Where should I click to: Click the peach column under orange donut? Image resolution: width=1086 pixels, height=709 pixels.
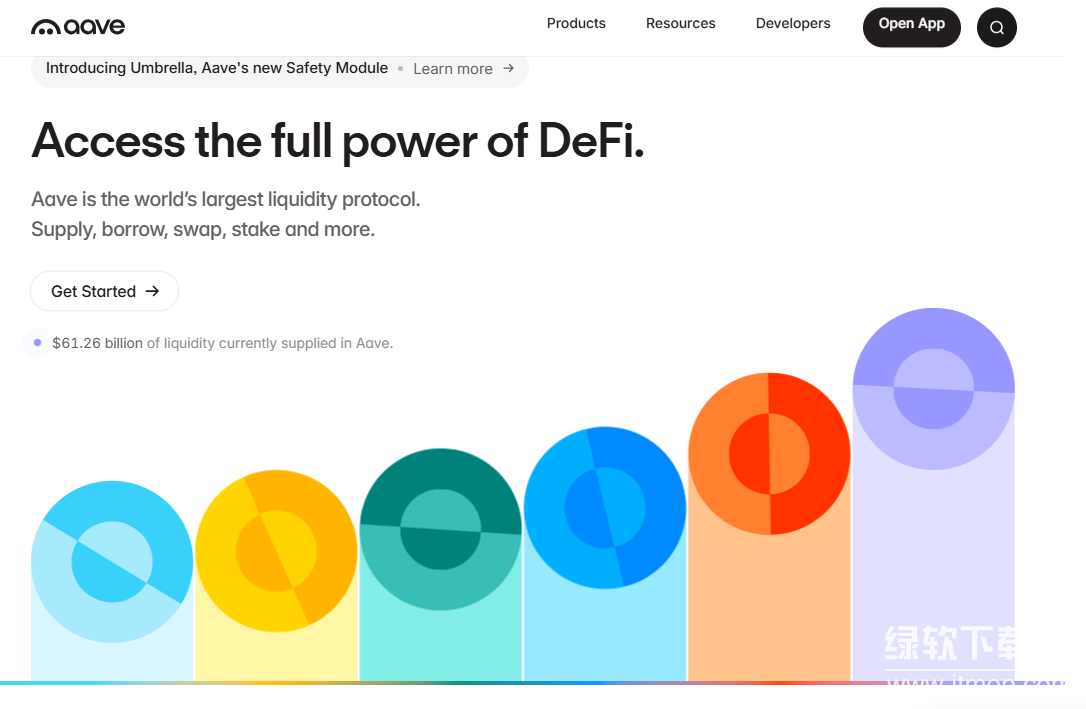769,610
